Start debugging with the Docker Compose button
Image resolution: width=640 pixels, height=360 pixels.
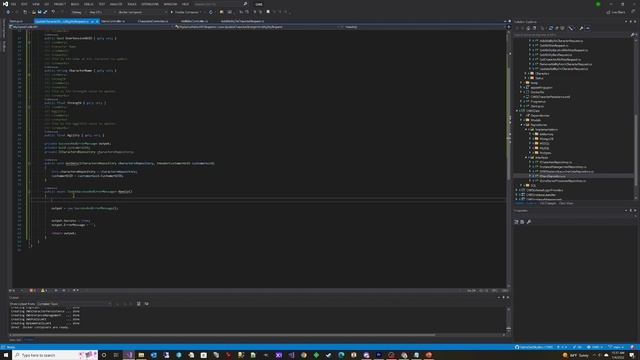coord(186,12)
